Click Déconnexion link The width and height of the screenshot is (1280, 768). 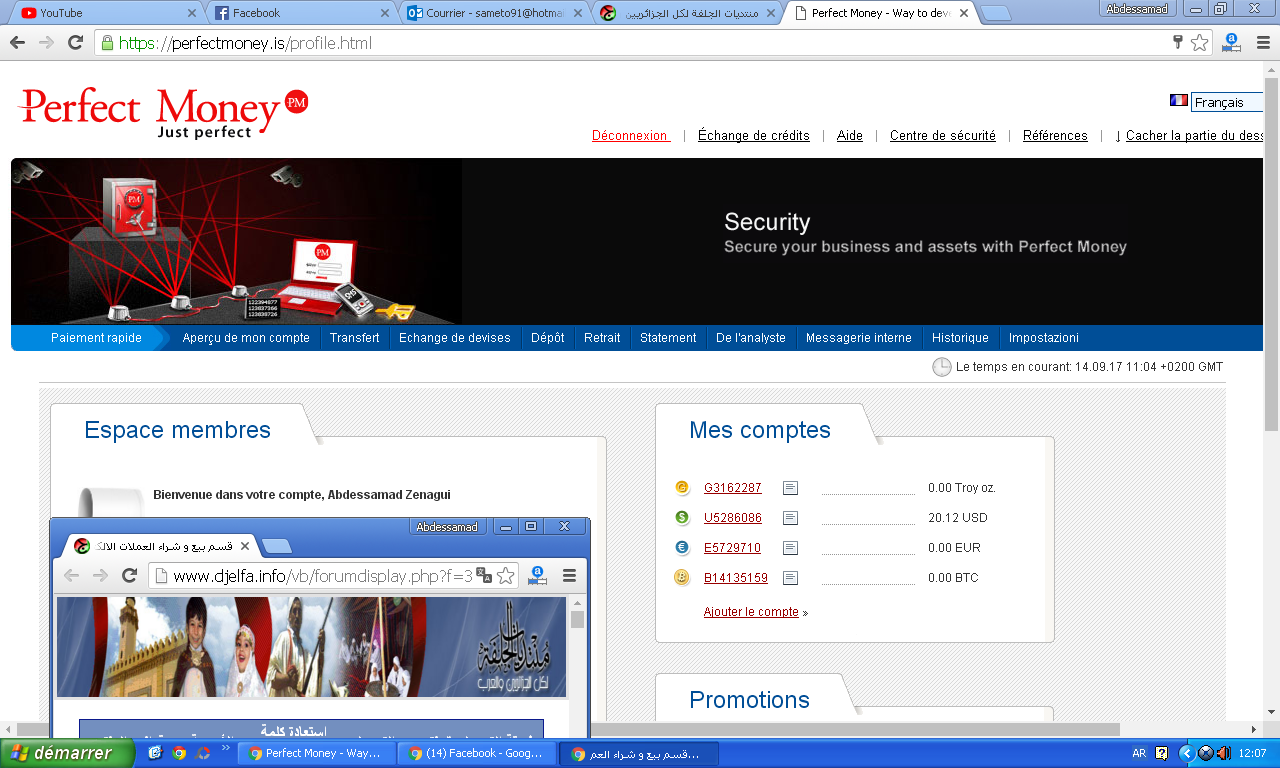[630, 135]
